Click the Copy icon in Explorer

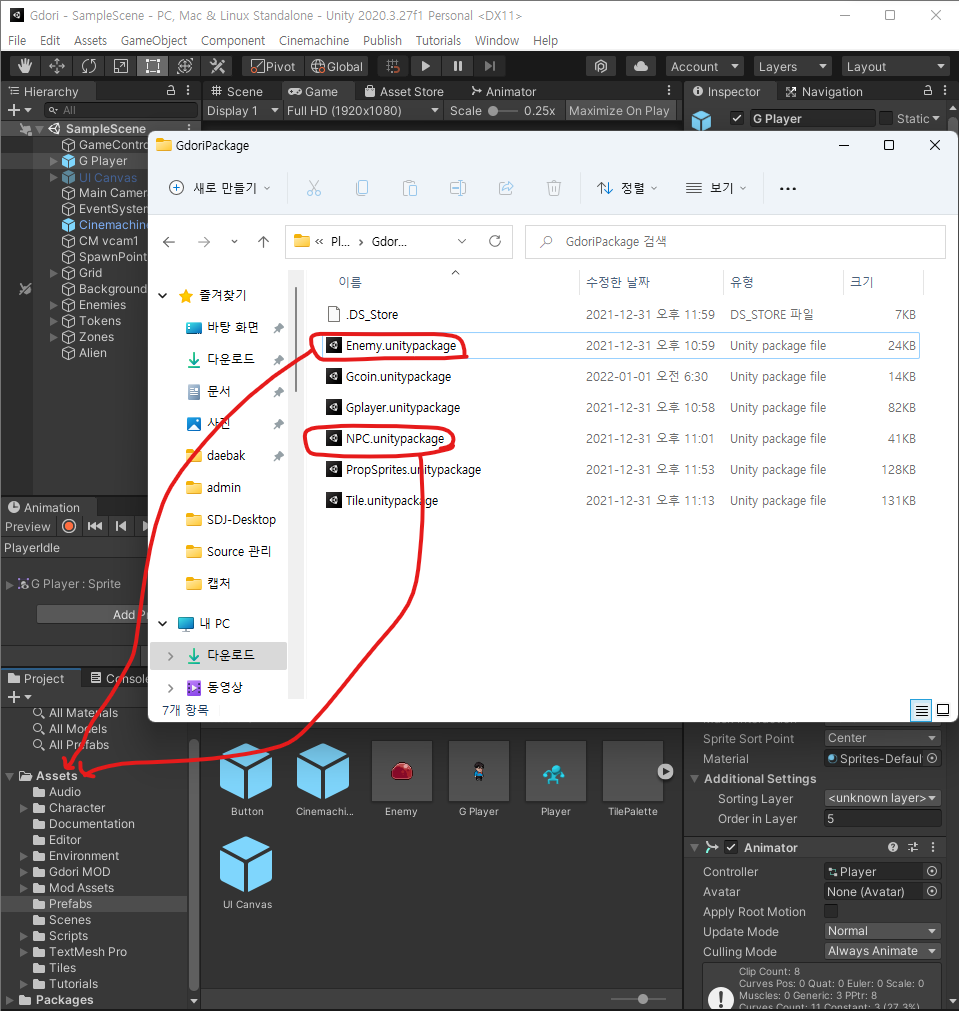362,188
